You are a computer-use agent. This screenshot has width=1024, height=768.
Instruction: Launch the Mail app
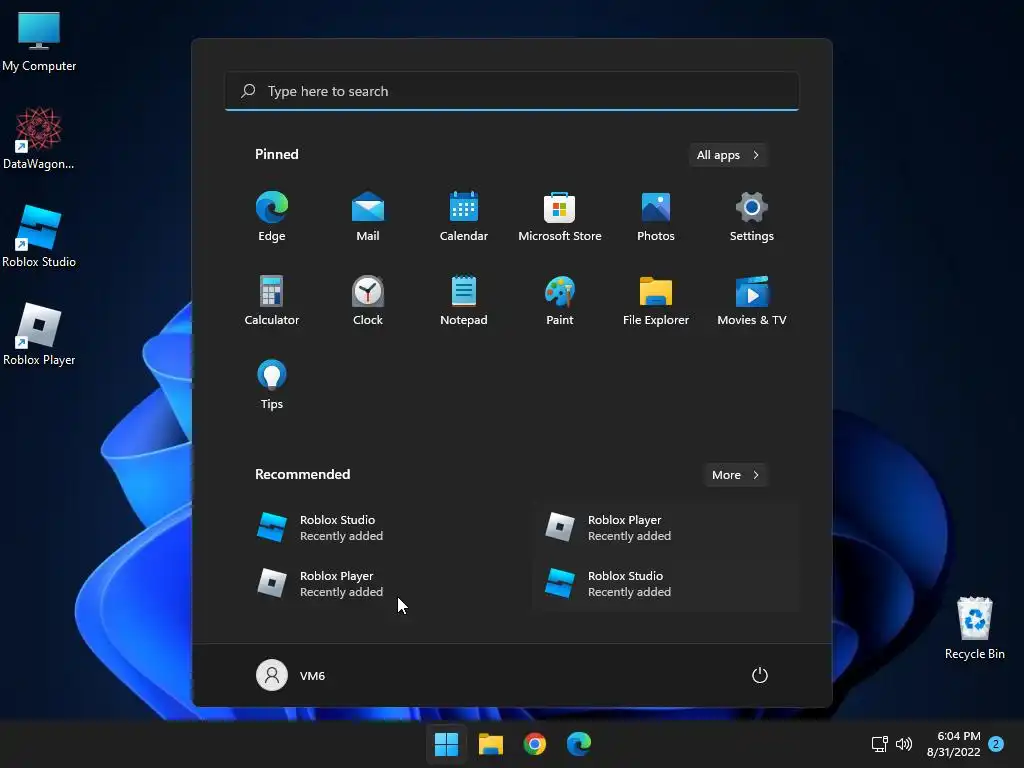368,217
